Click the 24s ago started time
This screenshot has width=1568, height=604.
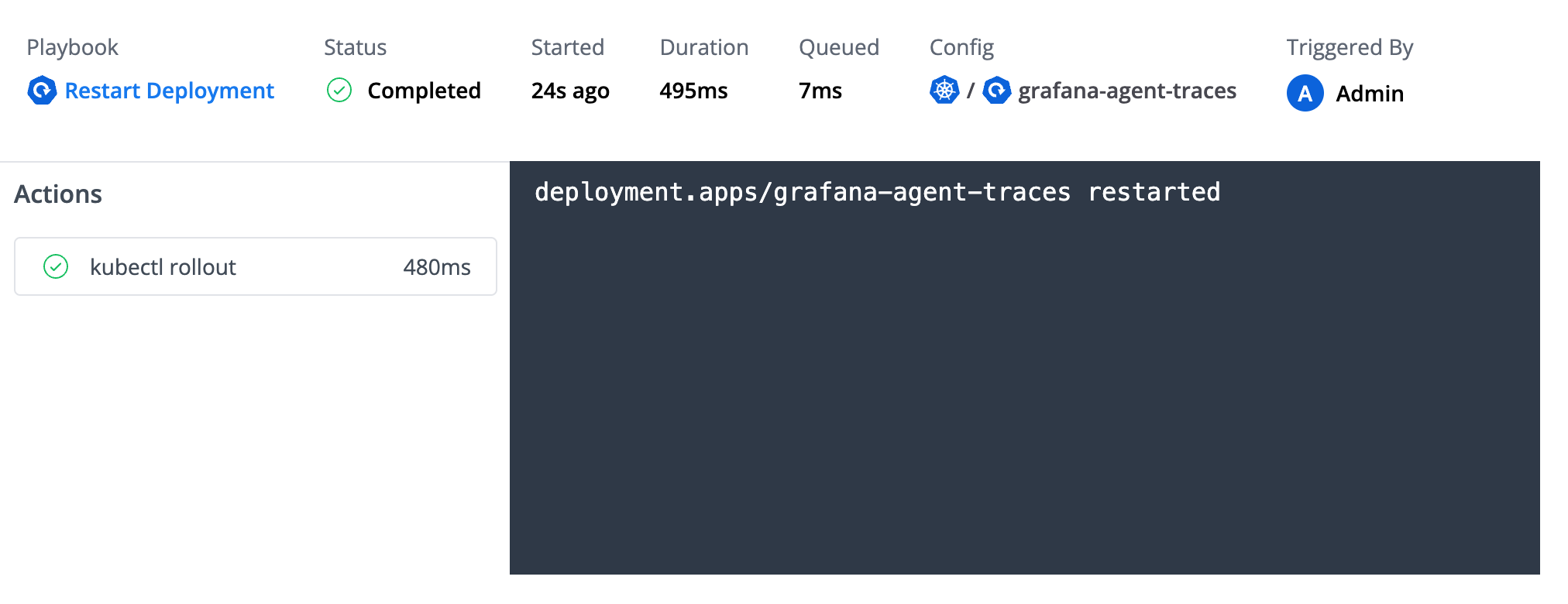pyautogui.click(x=570, y=91)
